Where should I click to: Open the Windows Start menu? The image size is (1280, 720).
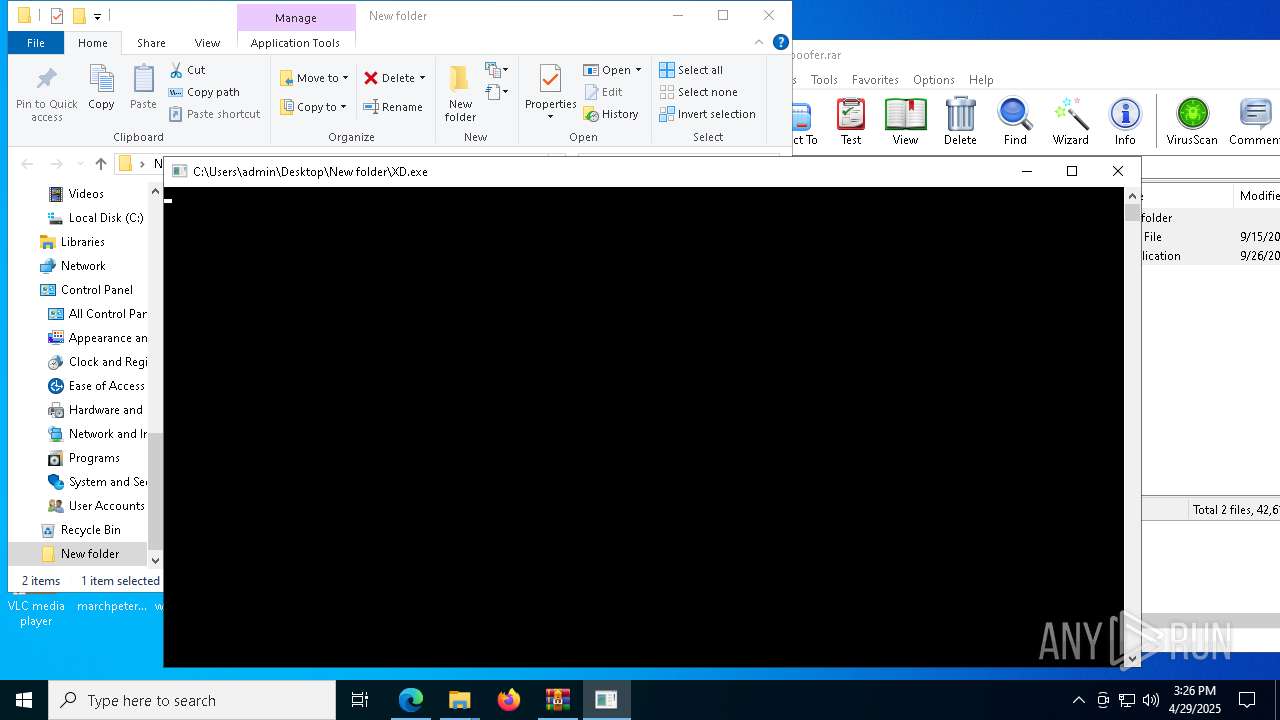coord(24,700)
